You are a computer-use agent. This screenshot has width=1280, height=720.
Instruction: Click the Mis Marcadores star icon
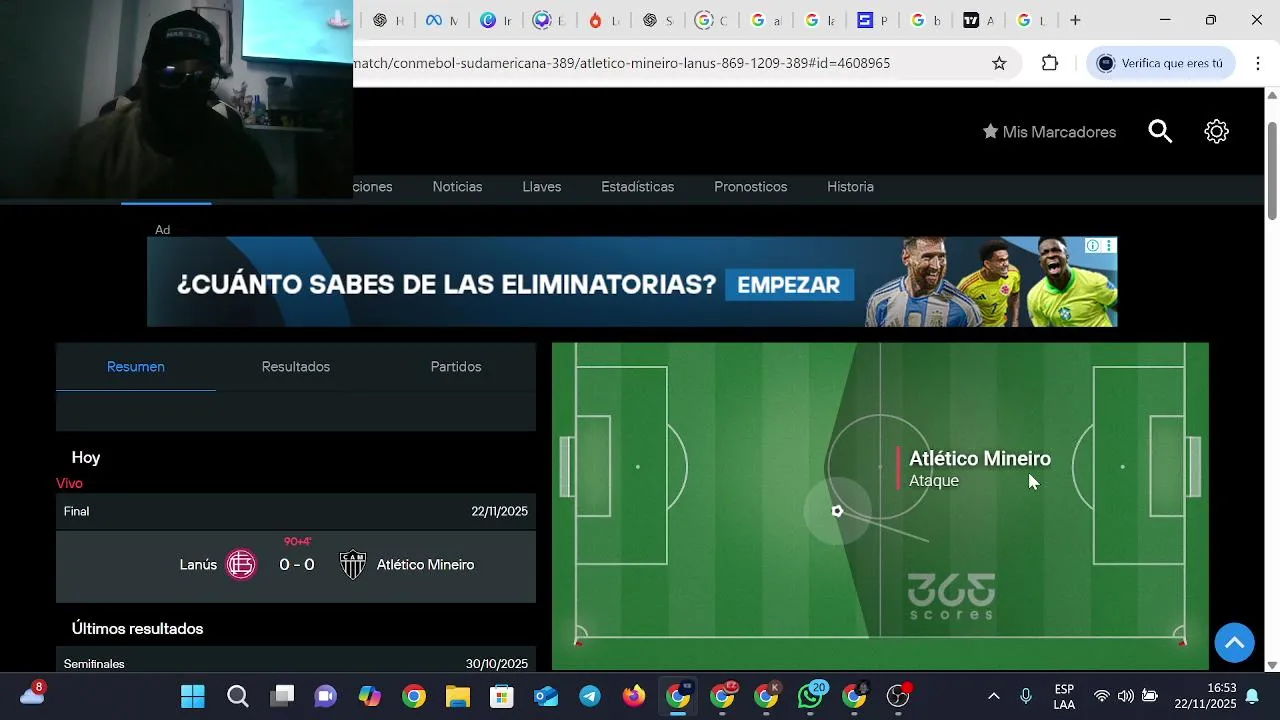(990, 132)
